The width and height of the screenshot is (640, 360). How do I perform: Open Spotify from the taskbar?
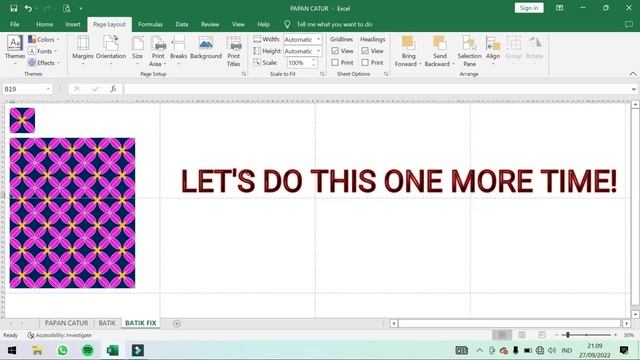(x=87, y=351)
